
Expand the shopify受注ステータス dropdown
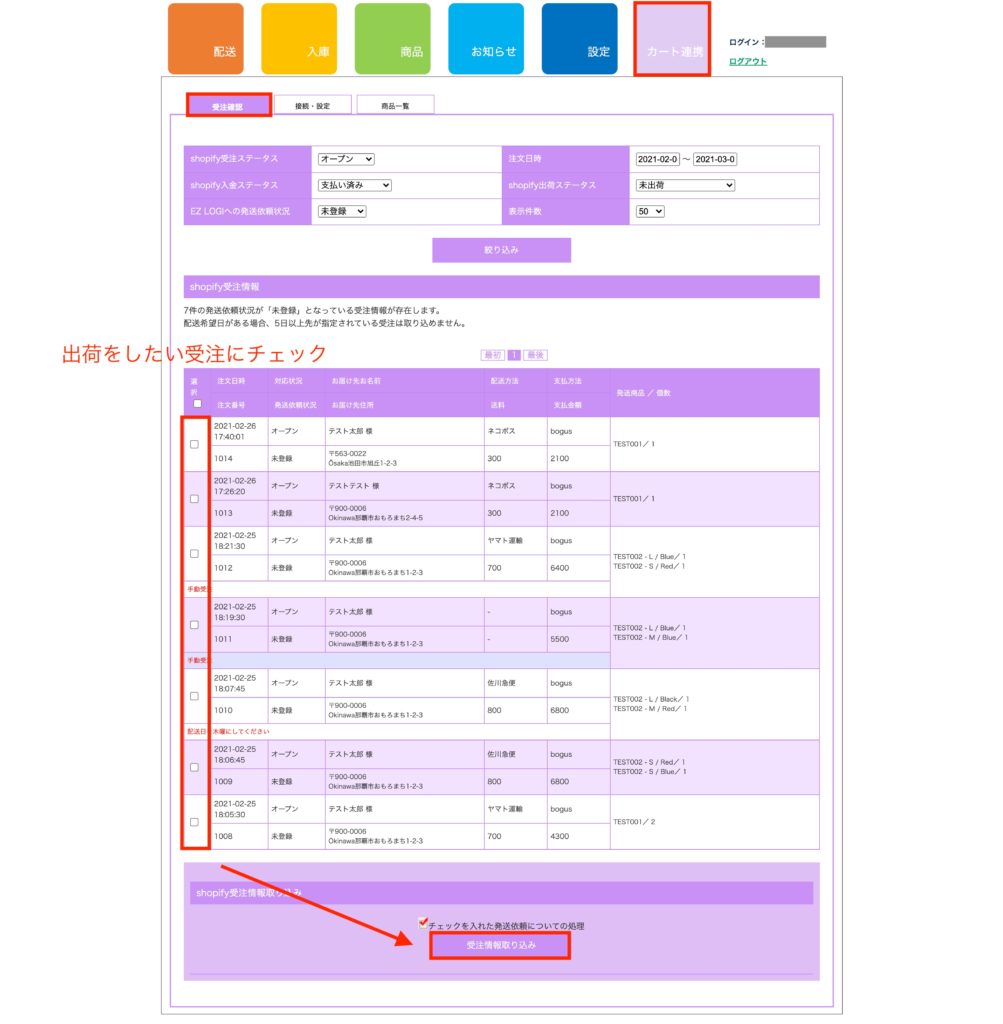pyautogui.click(x=345, y=159)
